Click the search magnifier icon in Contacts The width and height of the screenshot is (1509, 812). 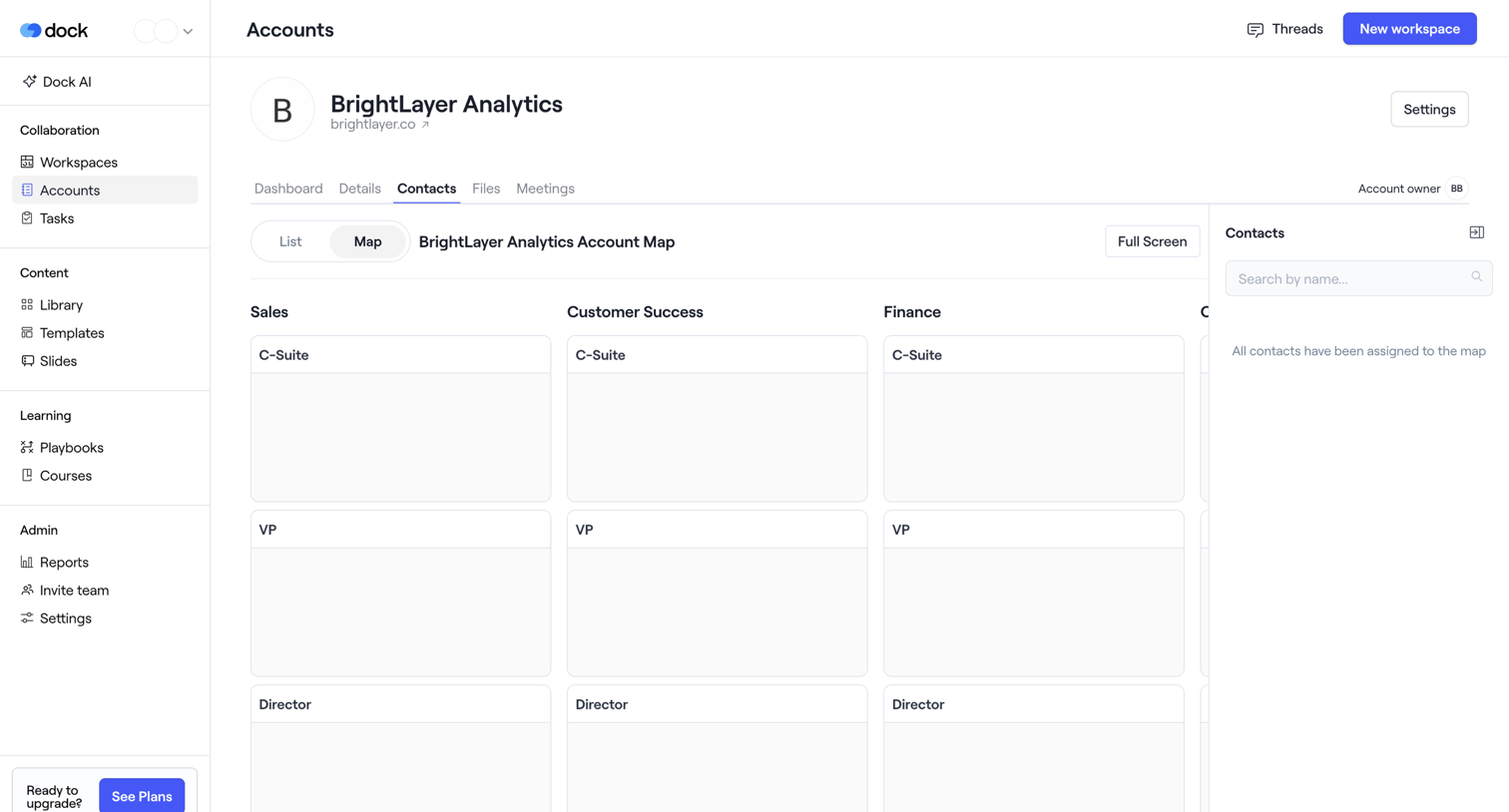pos(1476,277)
